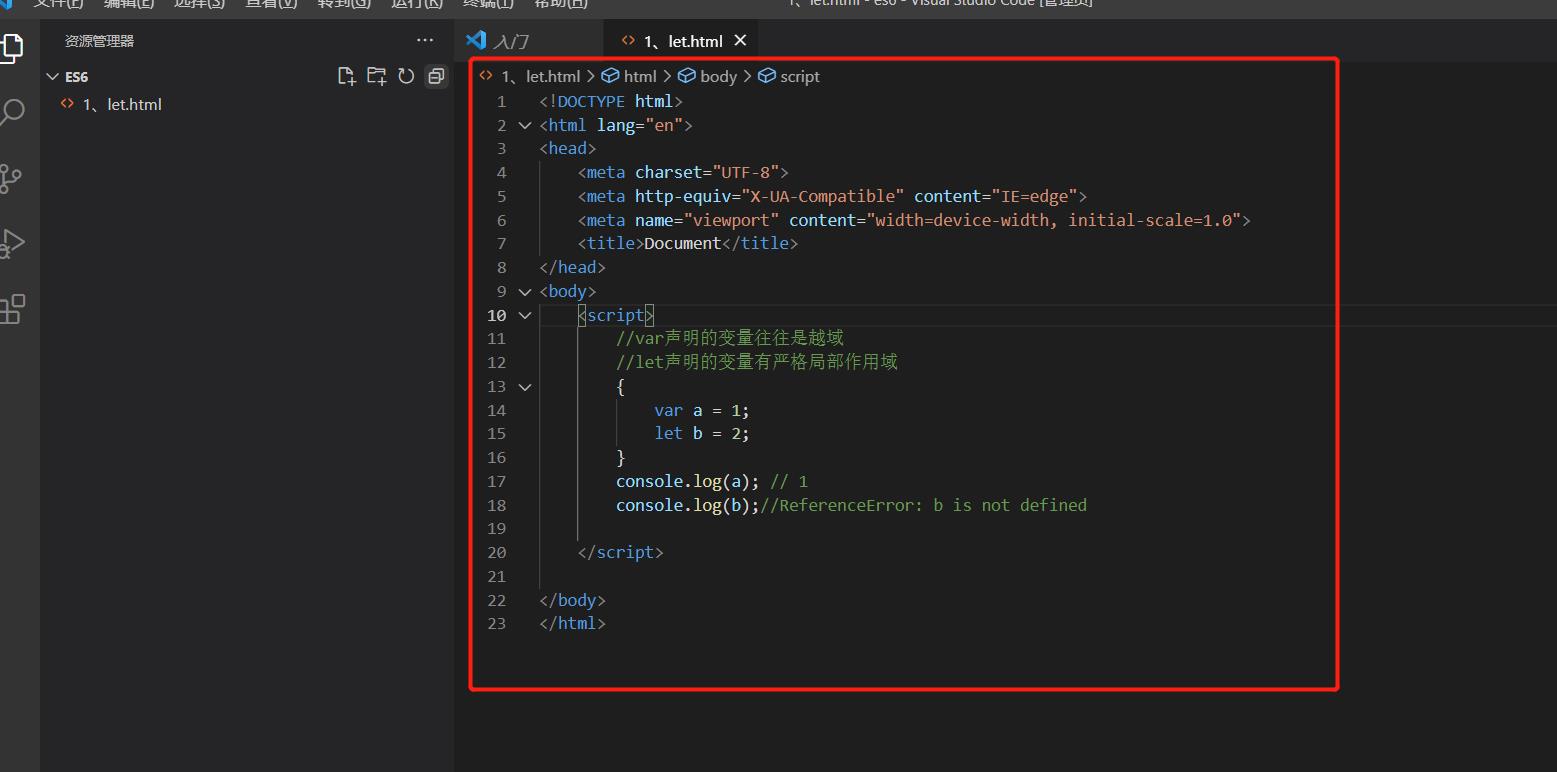Fold the html tag at line 2
This screenshot has width=1557, height=772.
525,125
